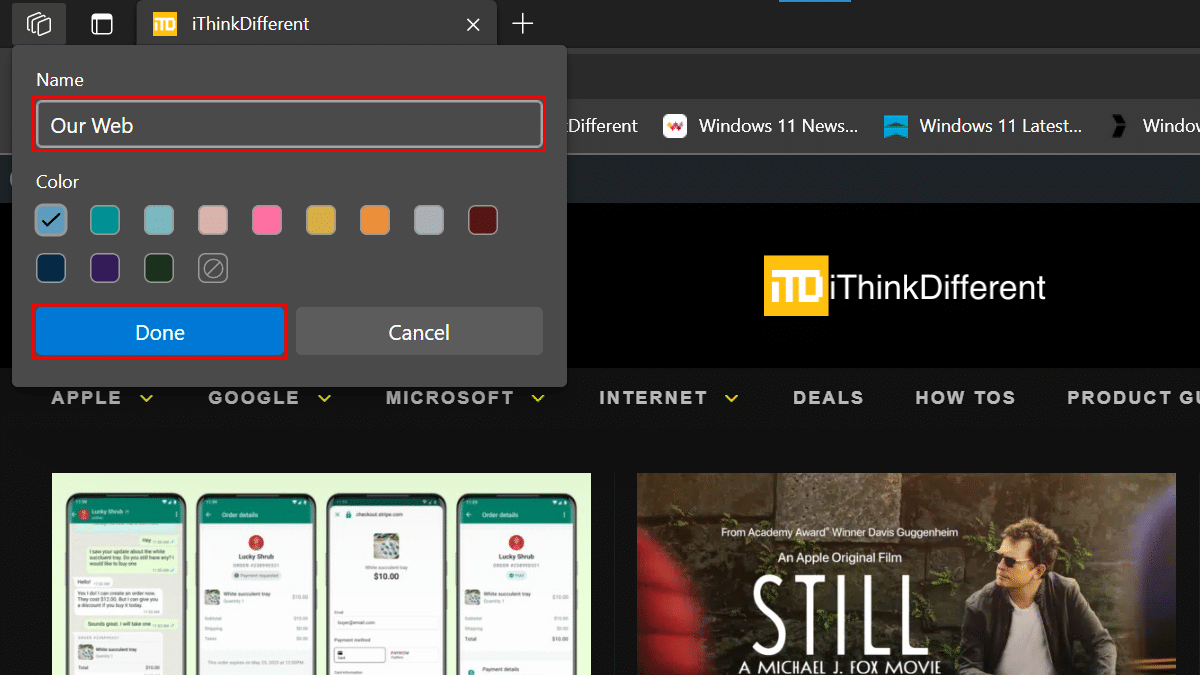The image size is (1200, 675).
Task: Click the iThinkDifferent site logo
Action: (904, 286)
